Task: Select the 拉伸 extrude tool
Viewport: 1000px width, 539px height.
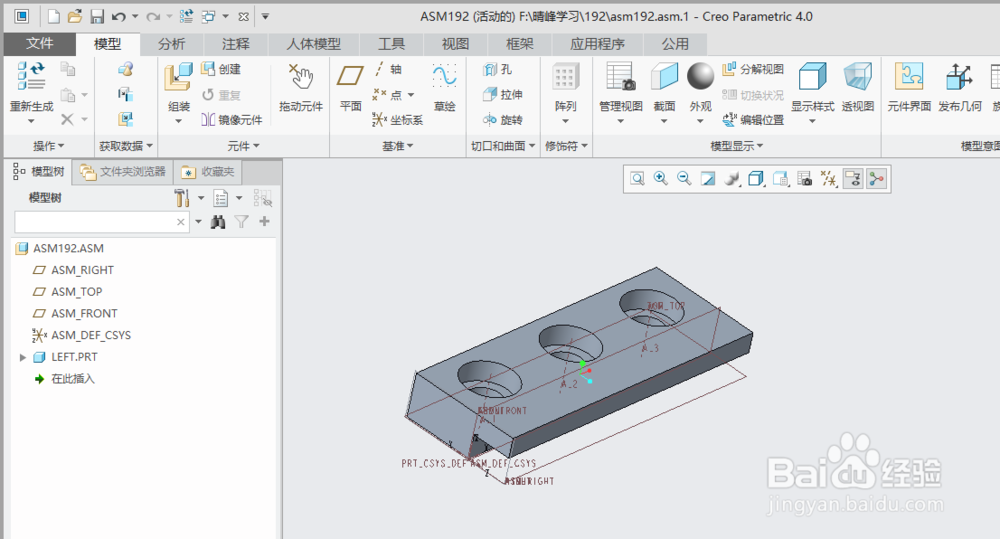Action: (503, 94)
